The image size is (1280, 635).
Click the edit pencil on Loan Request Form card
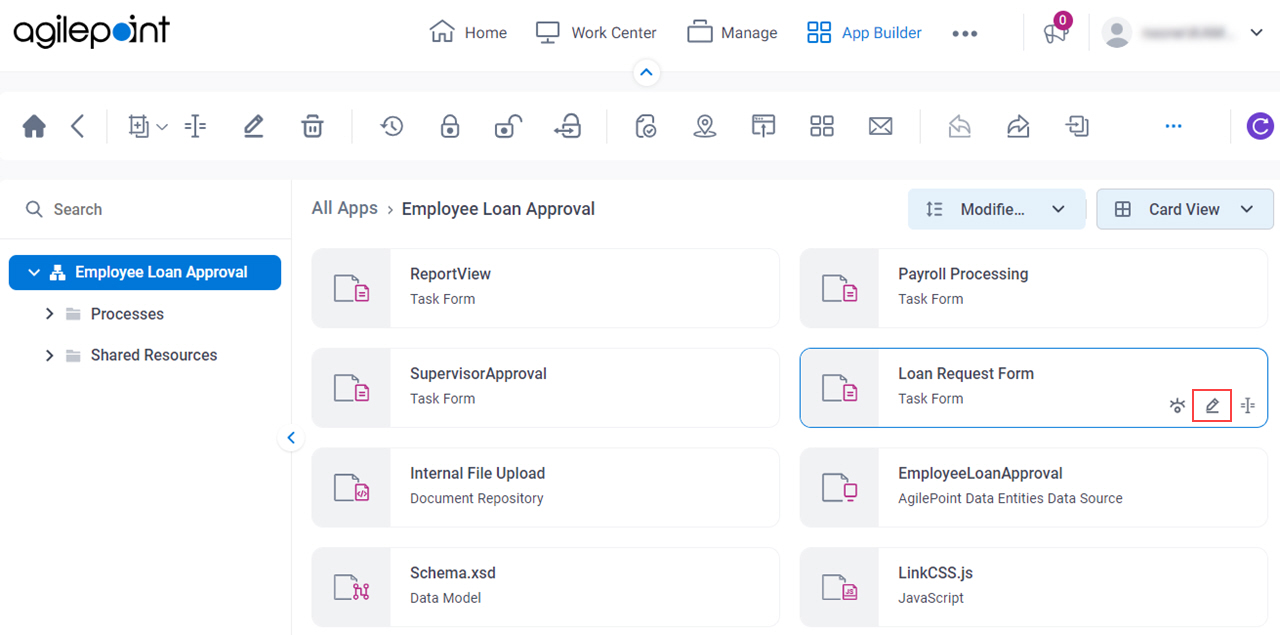[1212, 405]
